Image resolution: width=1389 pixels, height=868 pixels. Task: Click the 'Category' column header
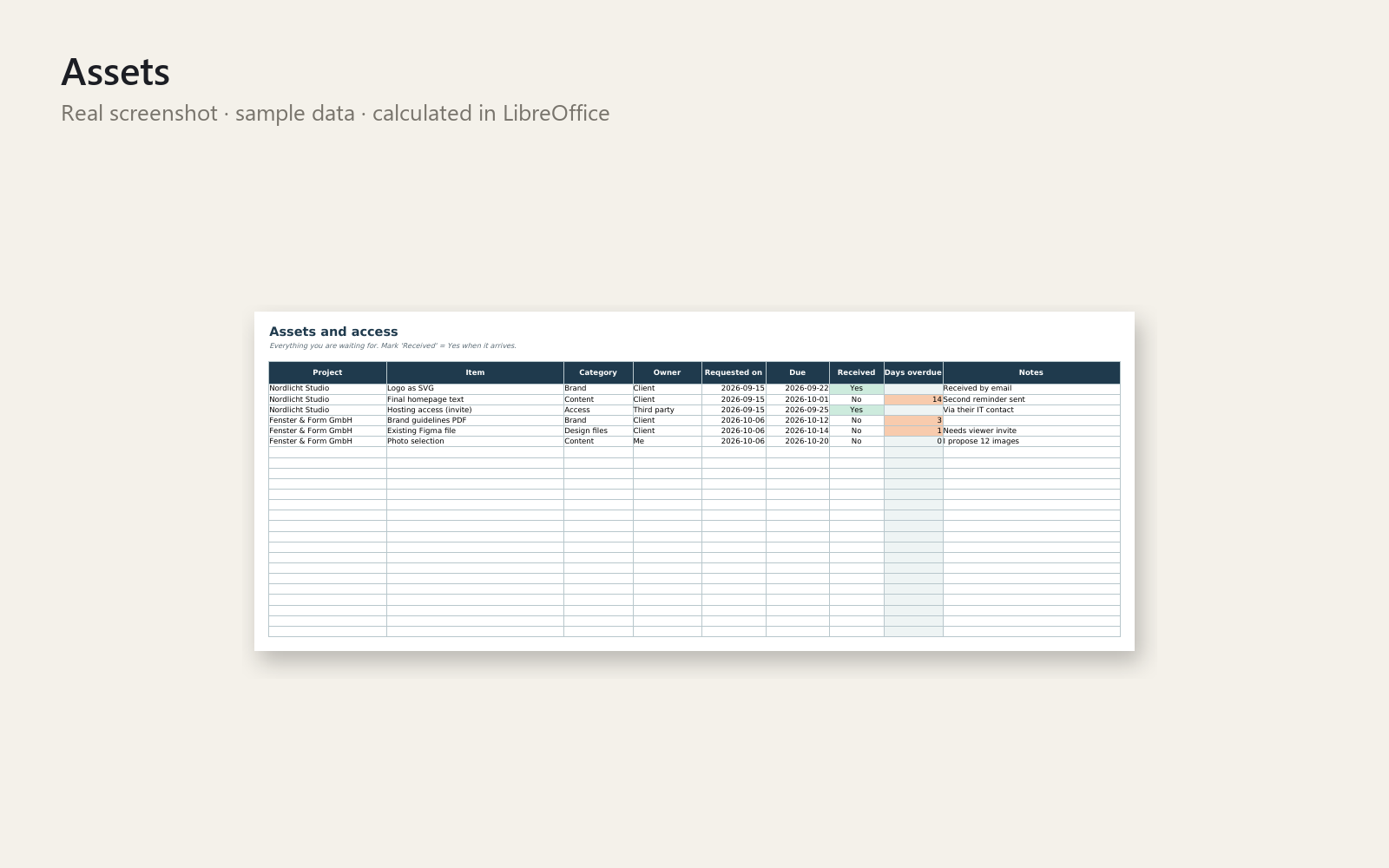coord(598,372)
